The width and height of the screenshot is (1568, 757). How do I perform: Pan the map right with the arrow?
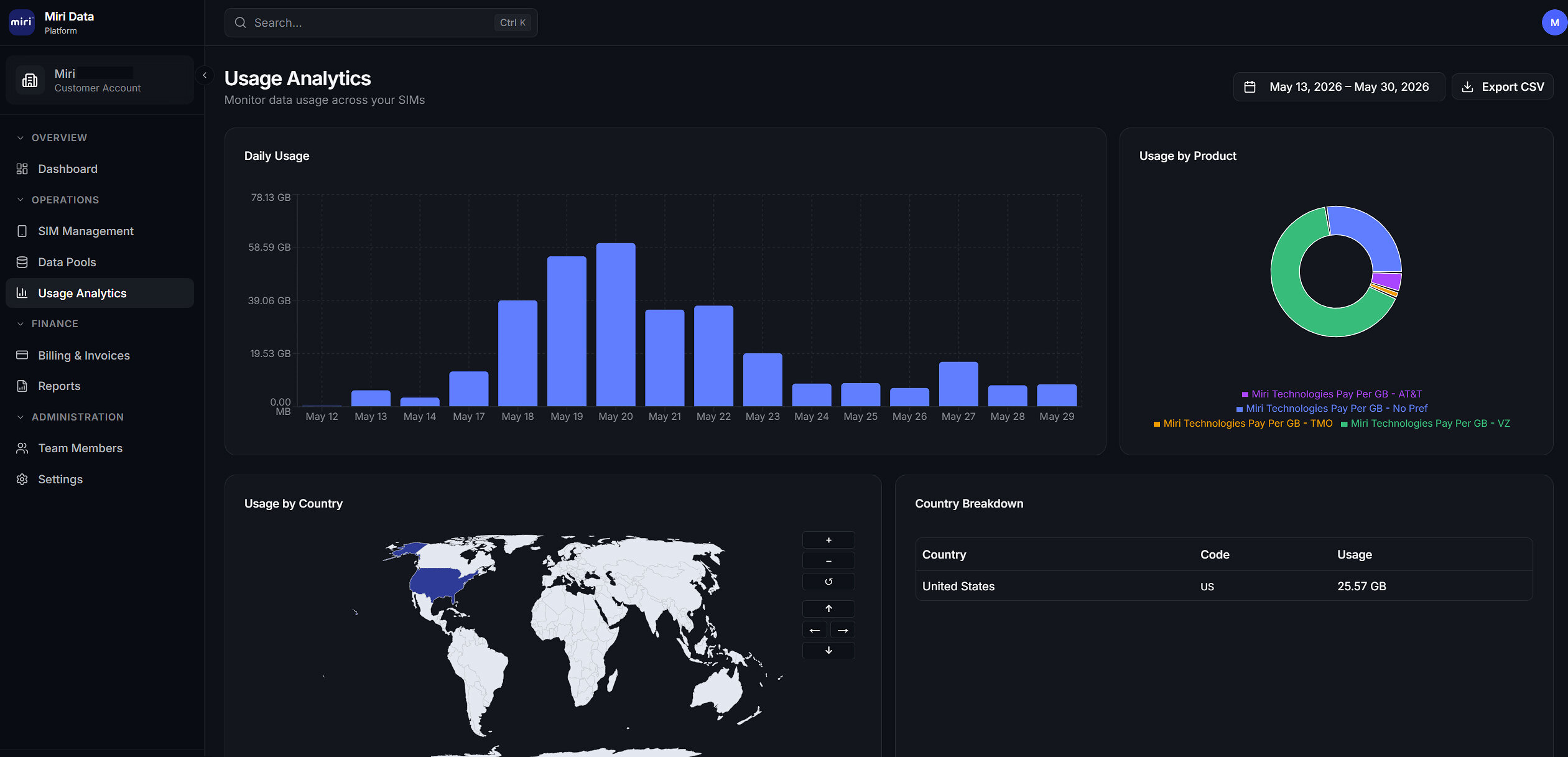click(843, 630)
